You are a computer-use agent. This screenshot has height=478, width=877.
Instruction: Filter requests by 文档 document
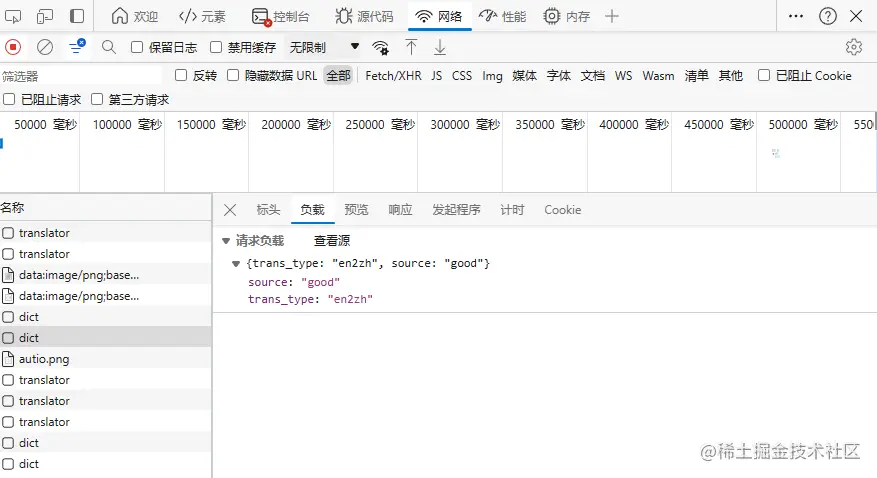(593, 75)
